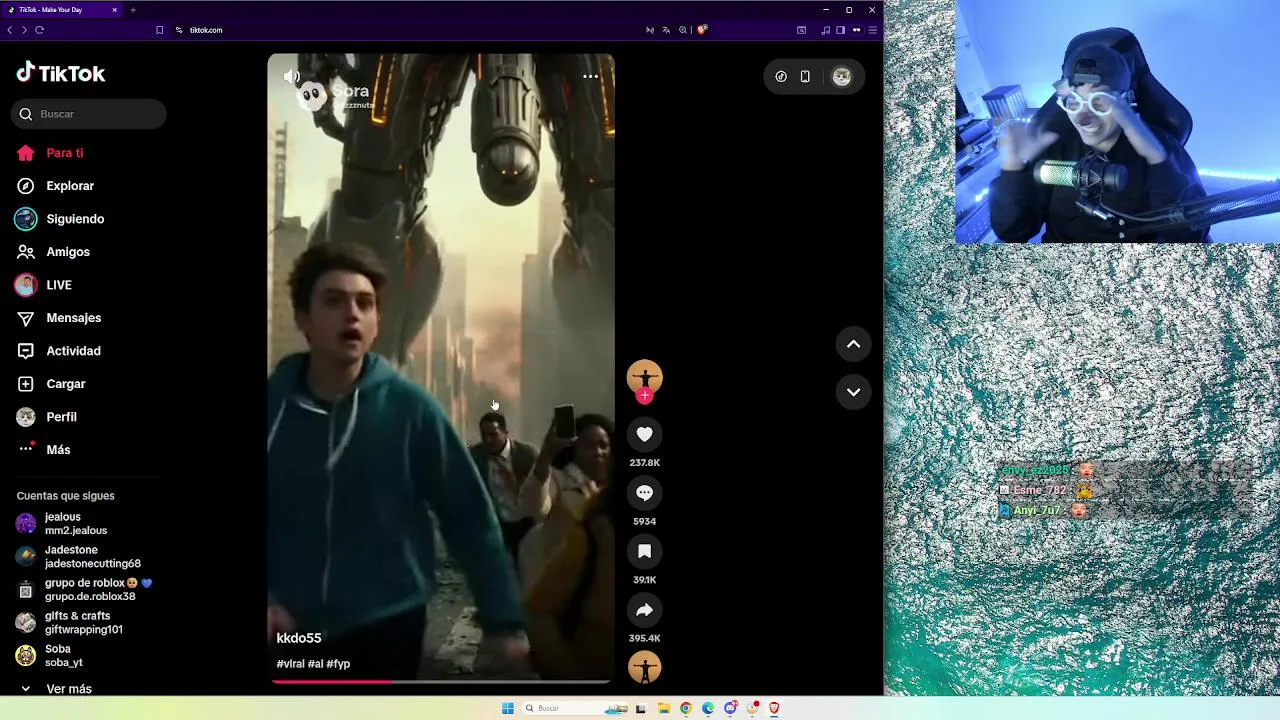1280x720 pixels.
Task: Open the Windows Start menu
Action: click(508, 708)
